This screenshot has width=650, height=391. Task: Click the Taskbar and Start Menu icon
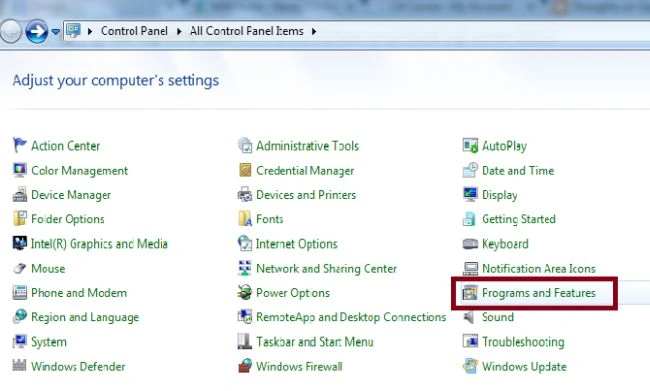pos(245,341)
